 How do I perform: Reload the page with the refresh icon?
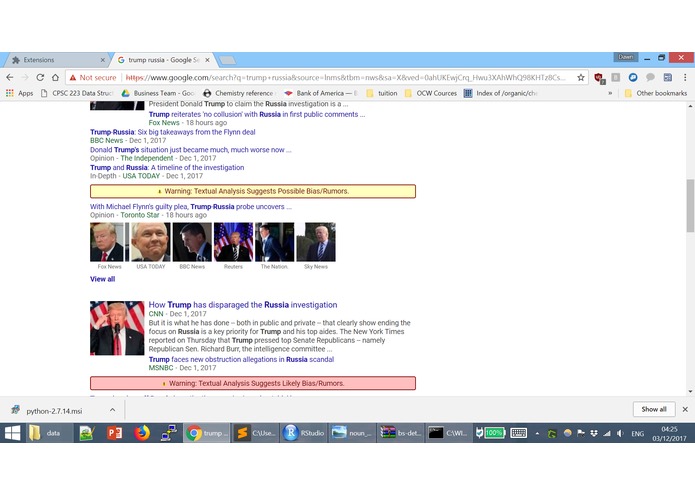point(40,78)
